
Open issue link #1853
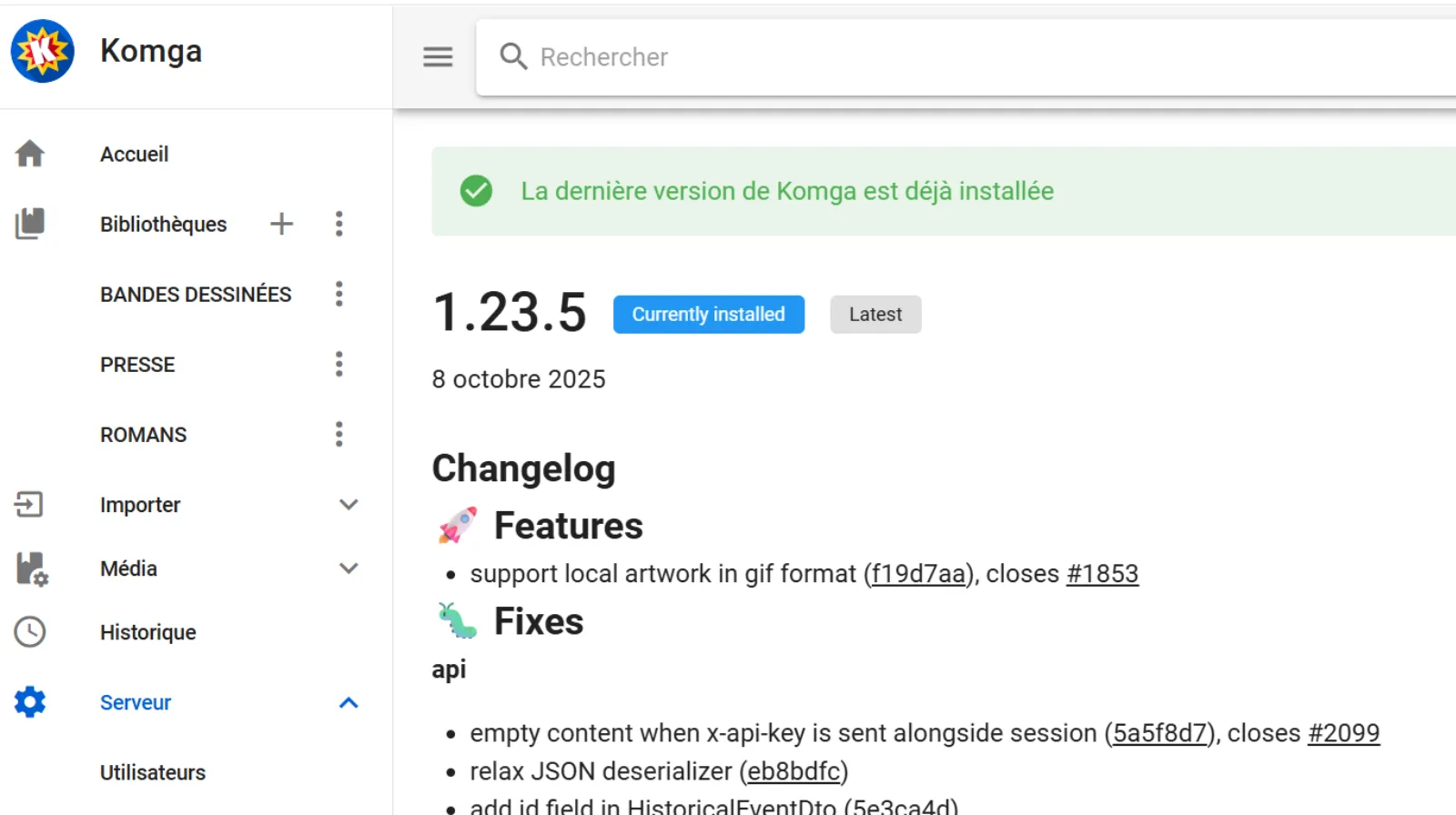(1102, 574)
